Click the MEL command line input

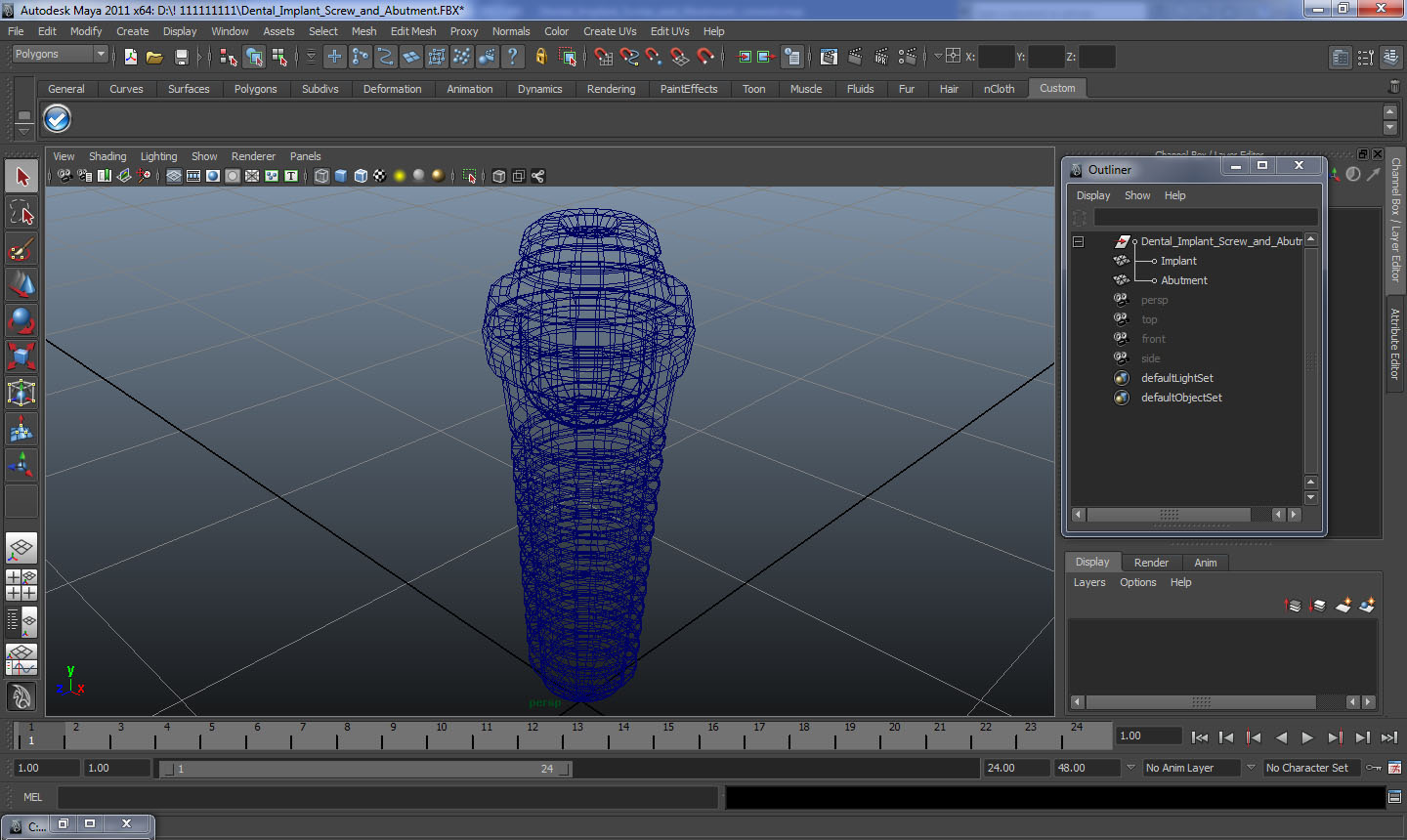(387, 797)
